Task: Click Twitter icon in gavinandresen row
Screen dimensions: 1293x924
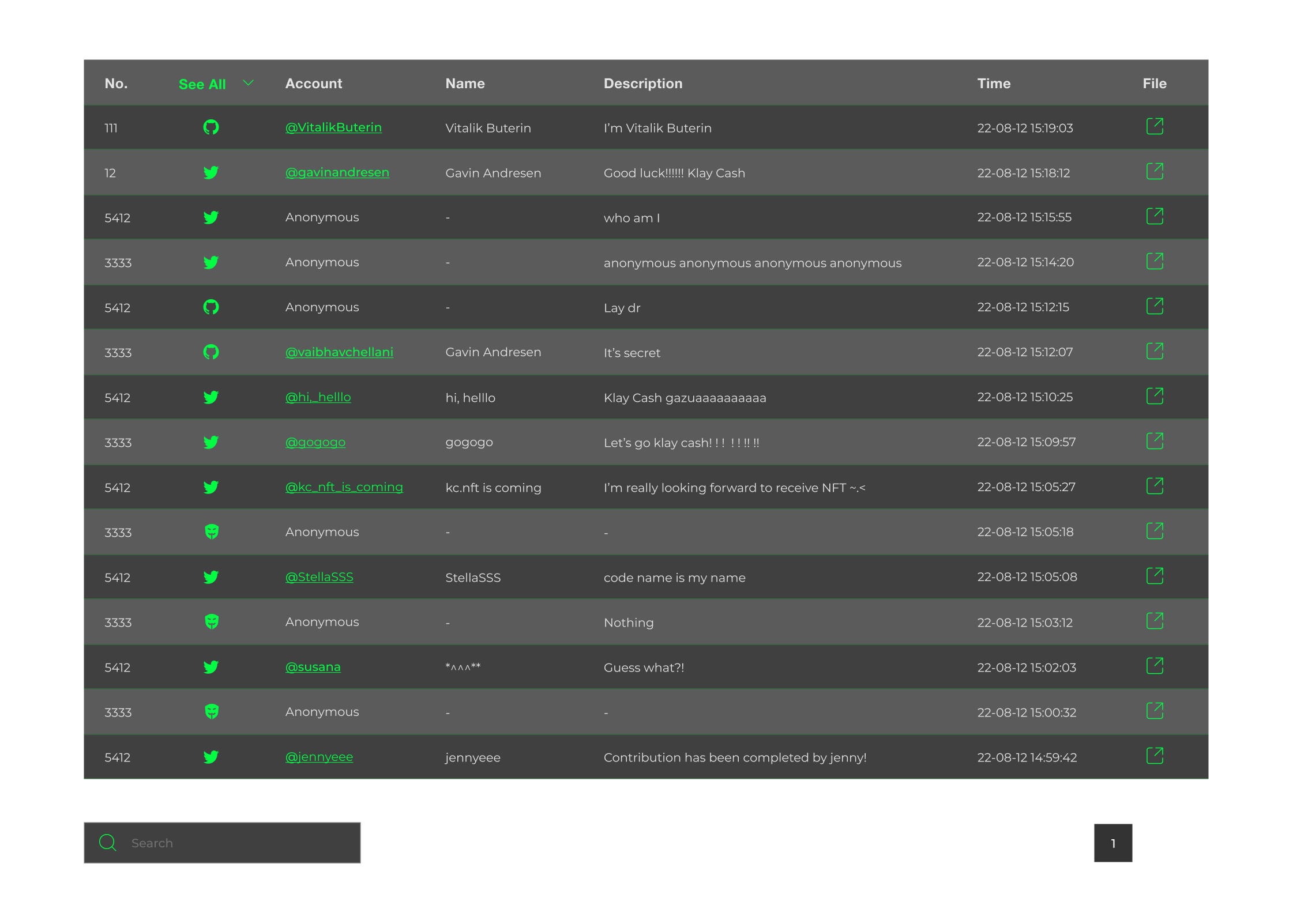Action: click(211, 172)
